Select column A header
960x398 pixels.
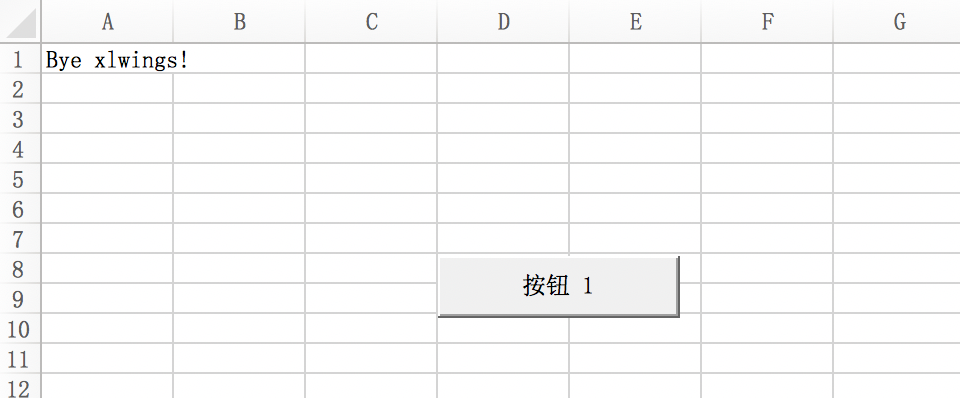coord(107,21)
